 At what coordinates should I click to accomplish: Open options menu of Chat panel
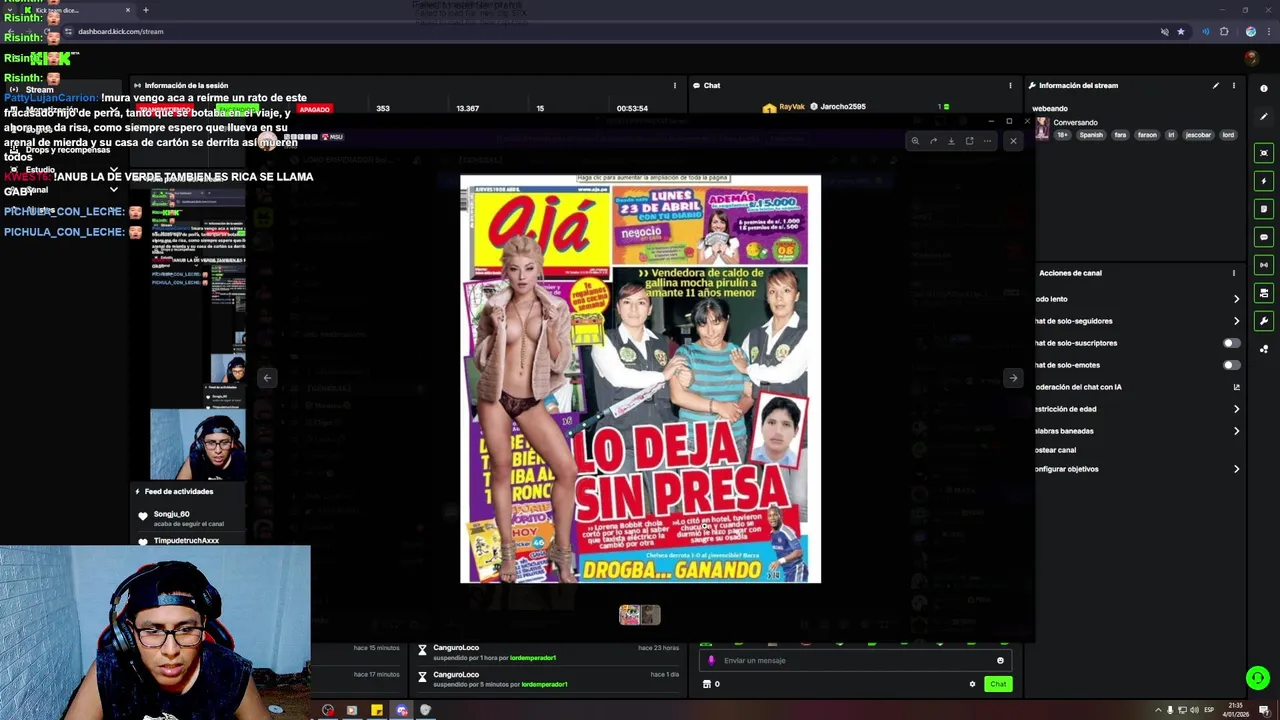pos(1010,86)
